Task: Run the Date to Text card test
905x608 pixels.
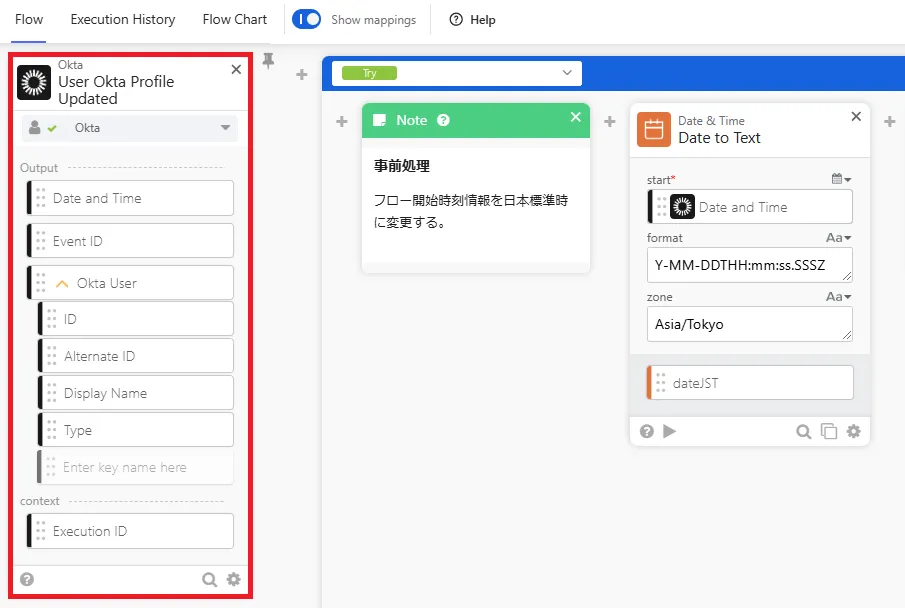Action: (x=670, y=431)
